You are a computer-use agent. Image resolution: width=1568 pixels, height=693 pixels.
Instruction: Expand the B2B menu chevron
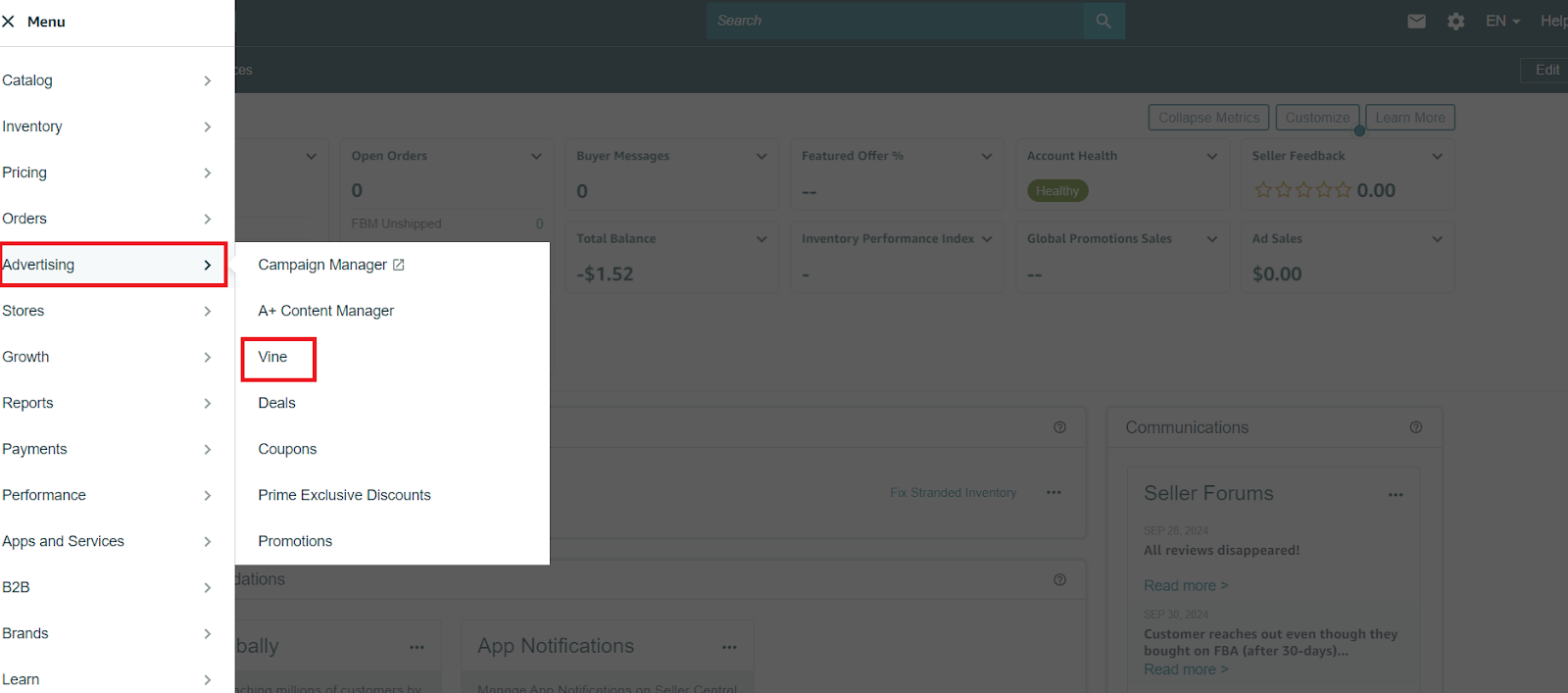coord(207,587)
